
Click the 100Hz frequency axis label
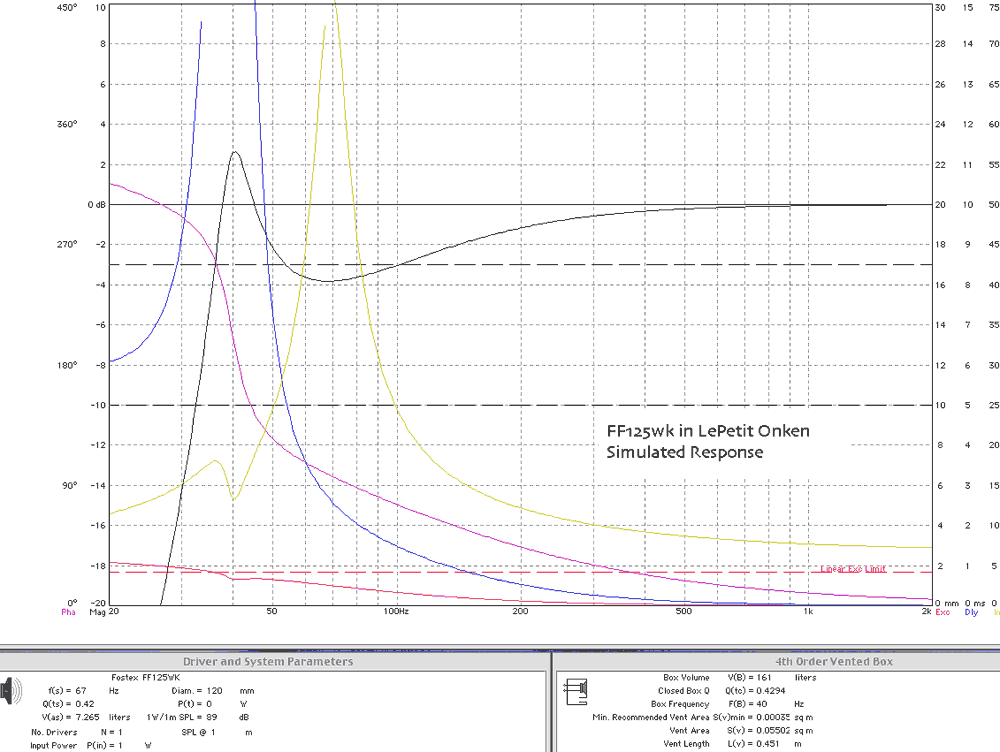(396, 611)
